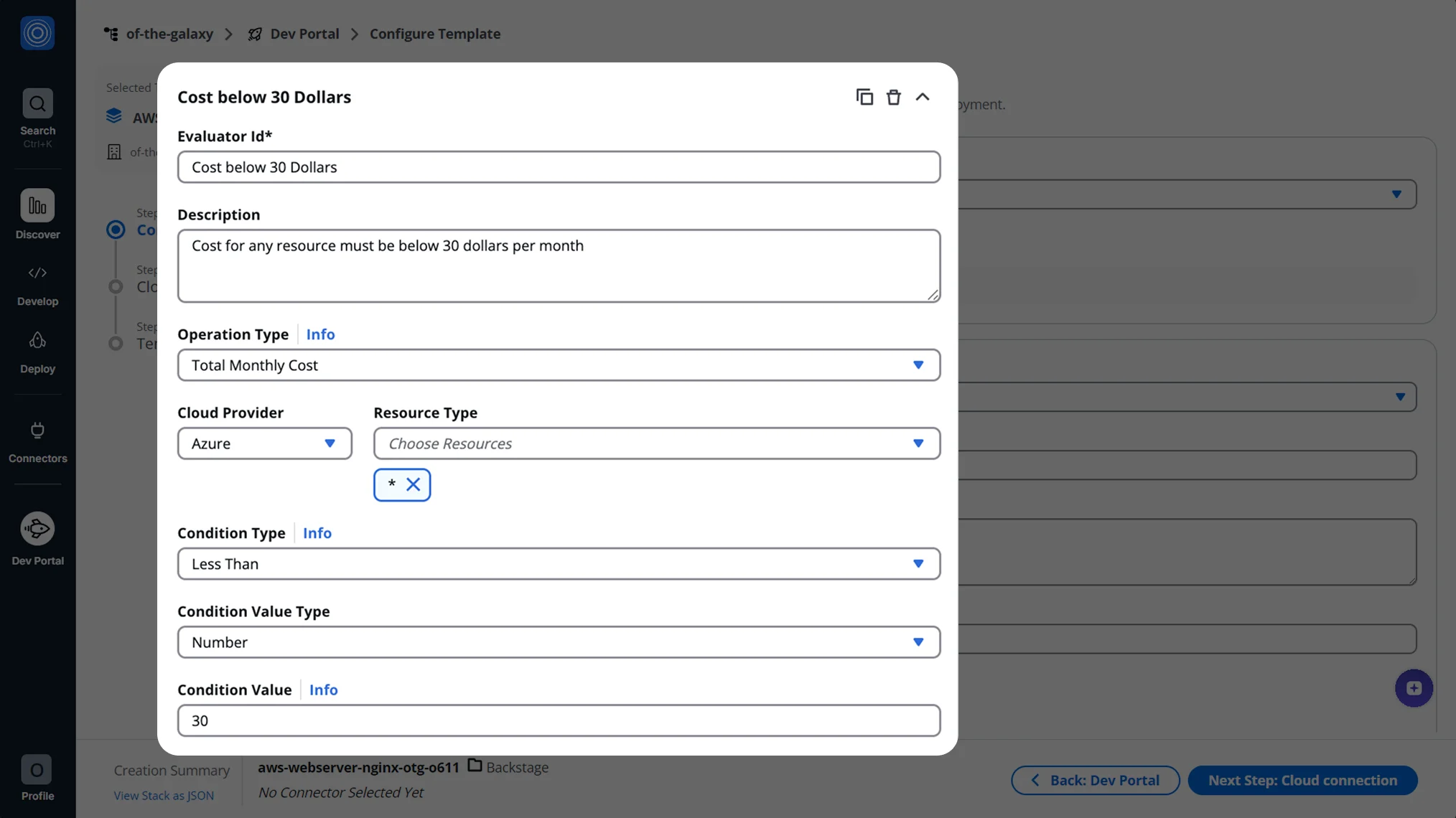
Task: Remove the asterisk resource type chip
Action: pos(414,485)
